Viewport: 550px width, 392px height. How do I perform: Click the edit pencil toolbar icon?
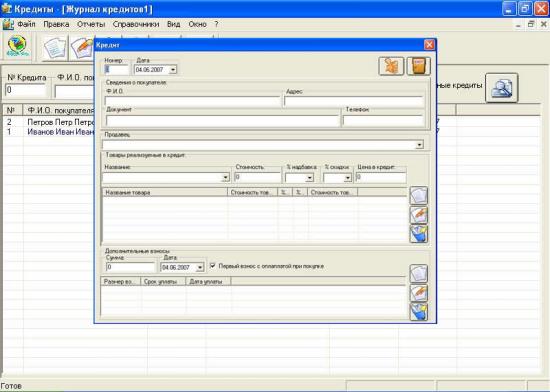click(x=82, y=48)
